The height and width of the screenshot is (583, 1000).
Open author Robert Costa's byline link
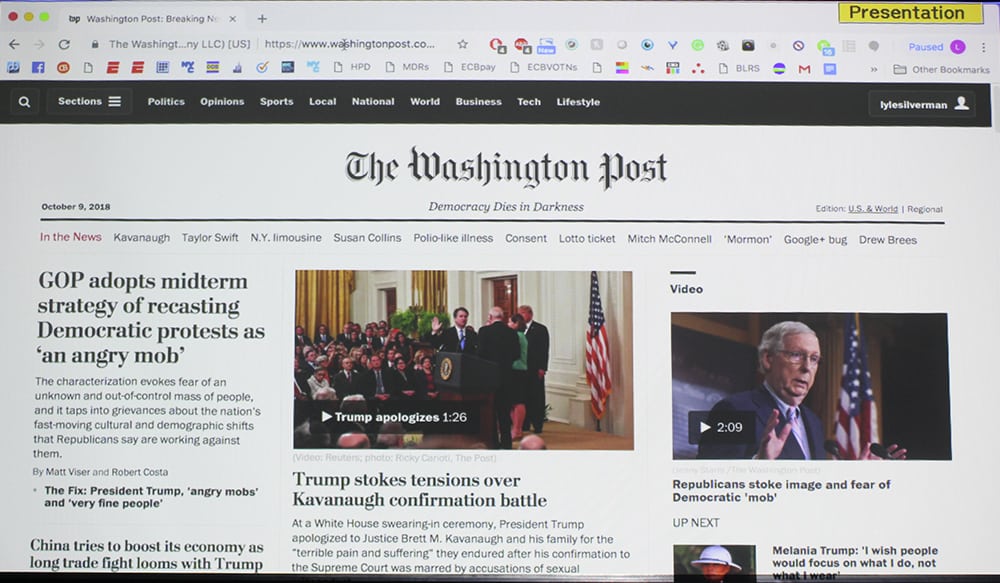pyautogui.click(x=140, y=472)
